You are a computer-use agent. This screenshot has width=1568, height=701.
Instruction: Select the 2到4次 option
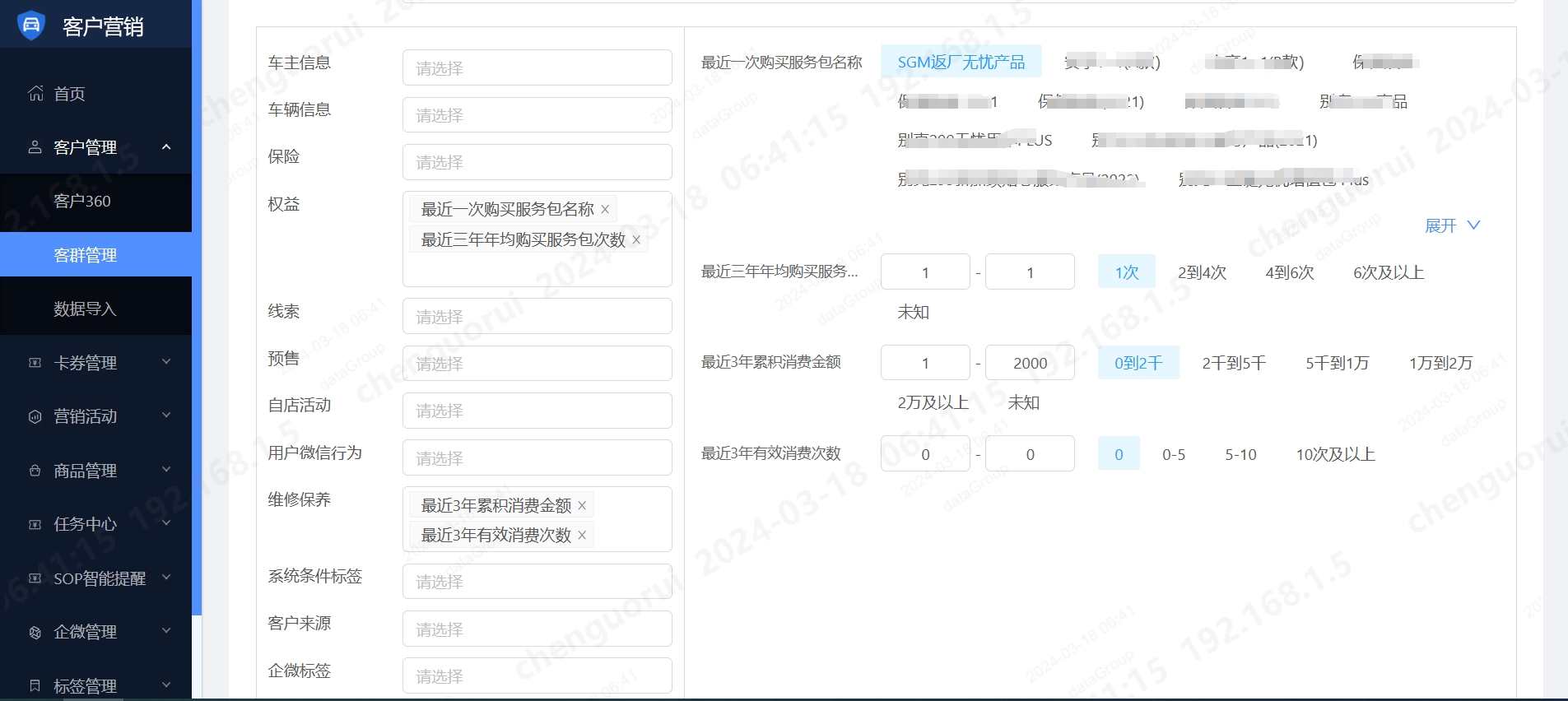click(x=1202, y=272)
